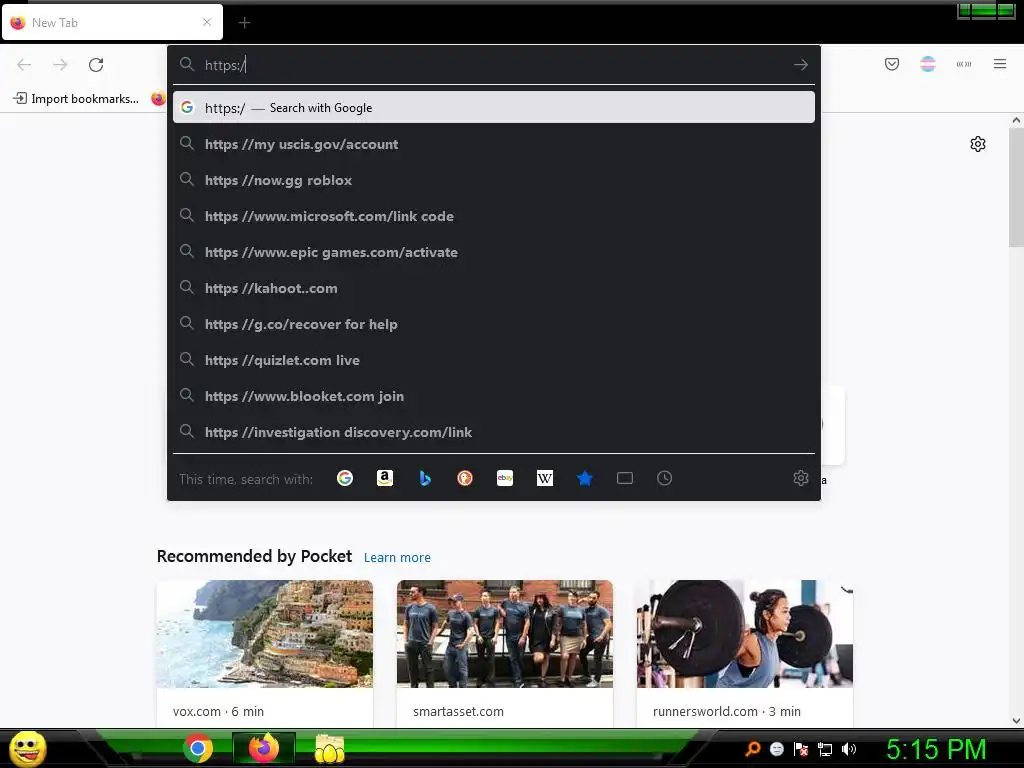Viewport: 1024px width, 768px height.
Task: Click Import bookmarks in the bookmarks toolbar
Action: click(76, 99)
